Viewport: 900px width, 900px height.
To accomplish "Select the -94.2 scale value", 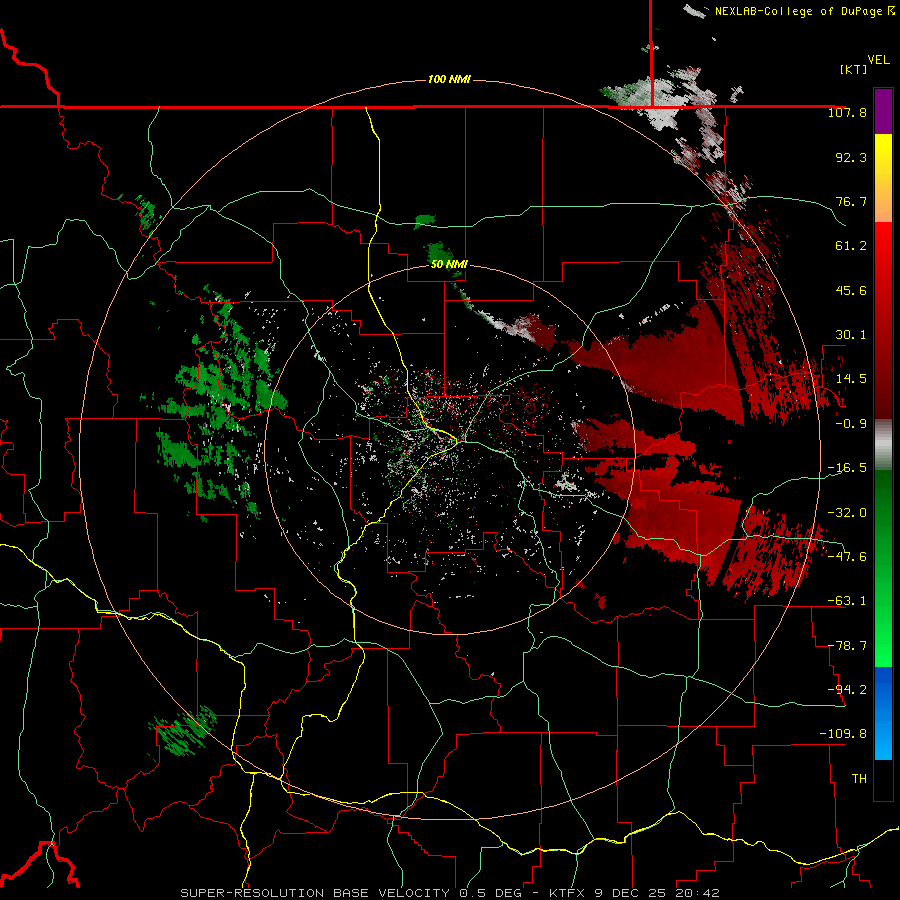I will pos(847,689).
